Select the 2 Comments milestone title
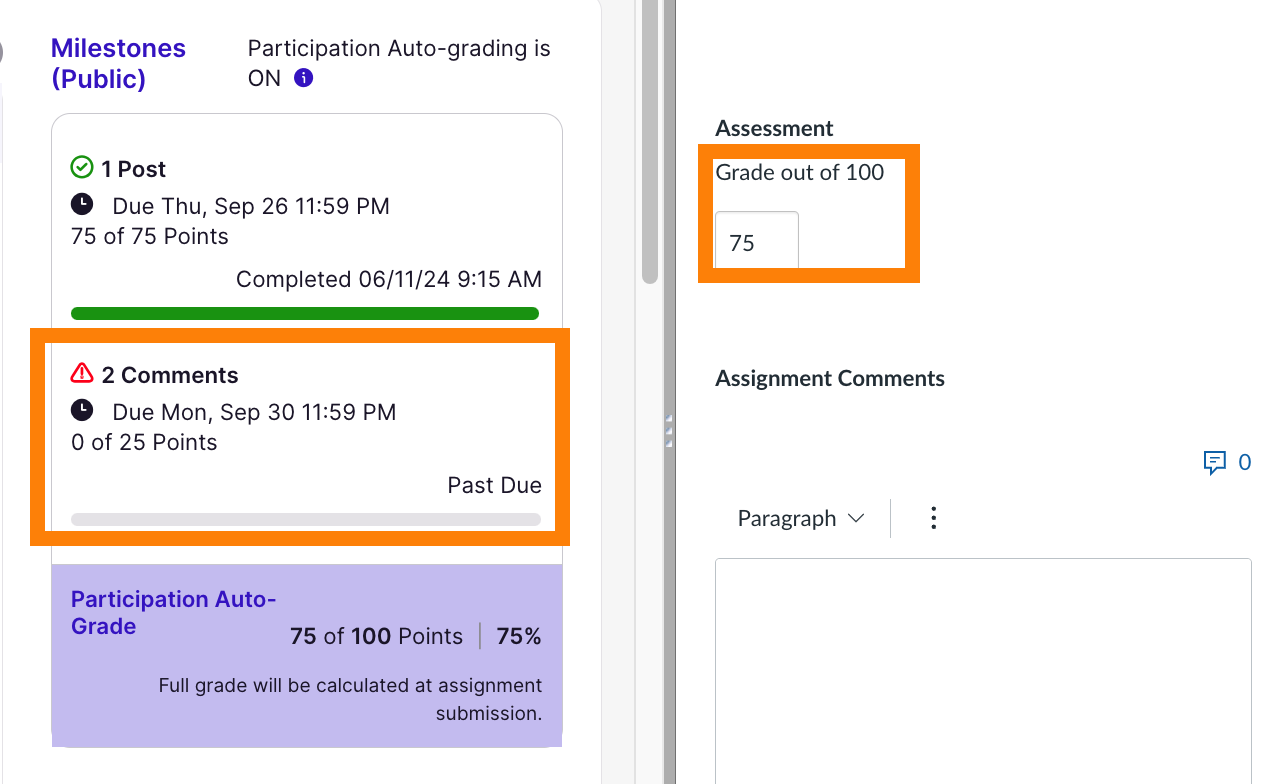 click(170, 375)
